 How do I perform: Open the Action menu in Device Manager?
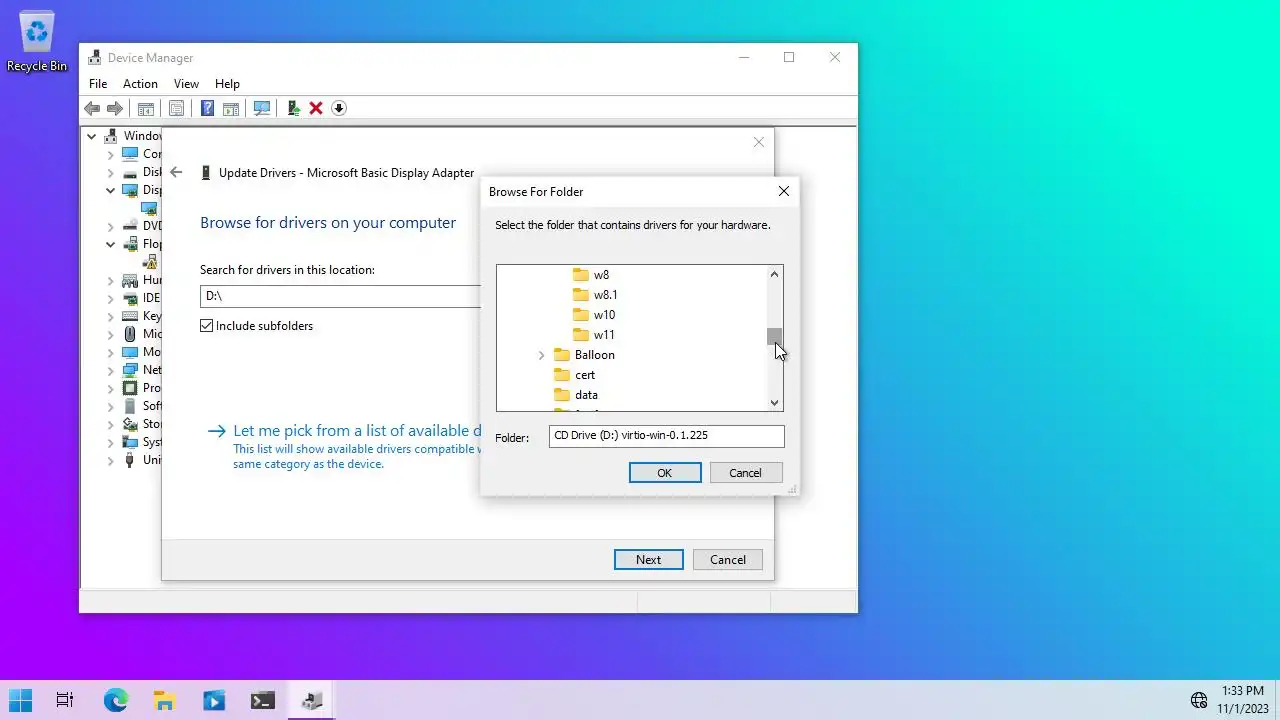pos(140,84)
